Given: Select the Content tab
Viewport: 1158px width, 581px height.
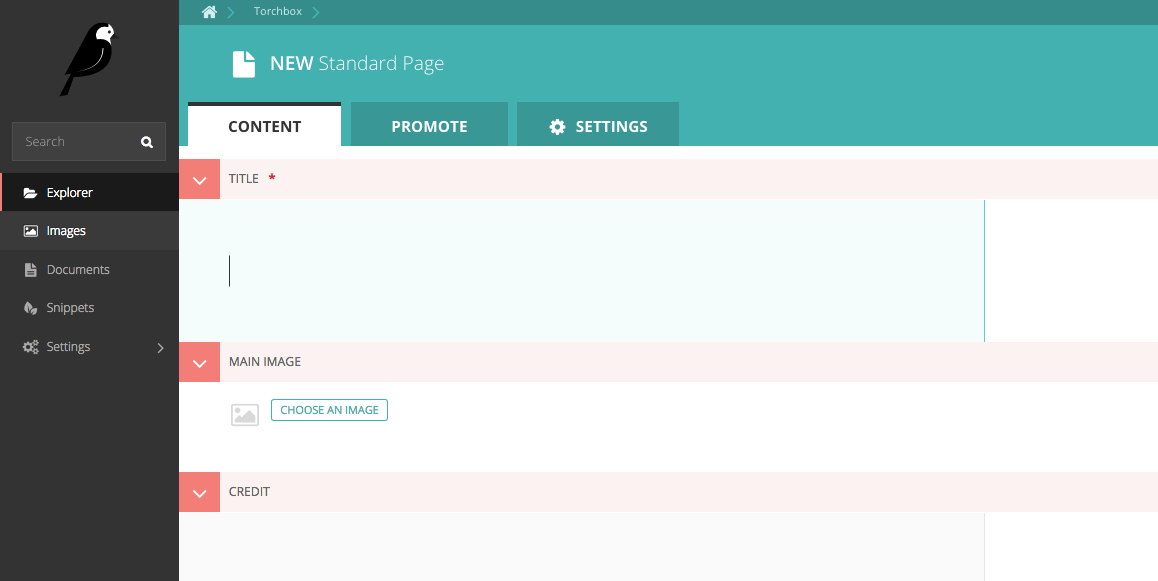Looking at the screenshot, I should tap(264, 126).
